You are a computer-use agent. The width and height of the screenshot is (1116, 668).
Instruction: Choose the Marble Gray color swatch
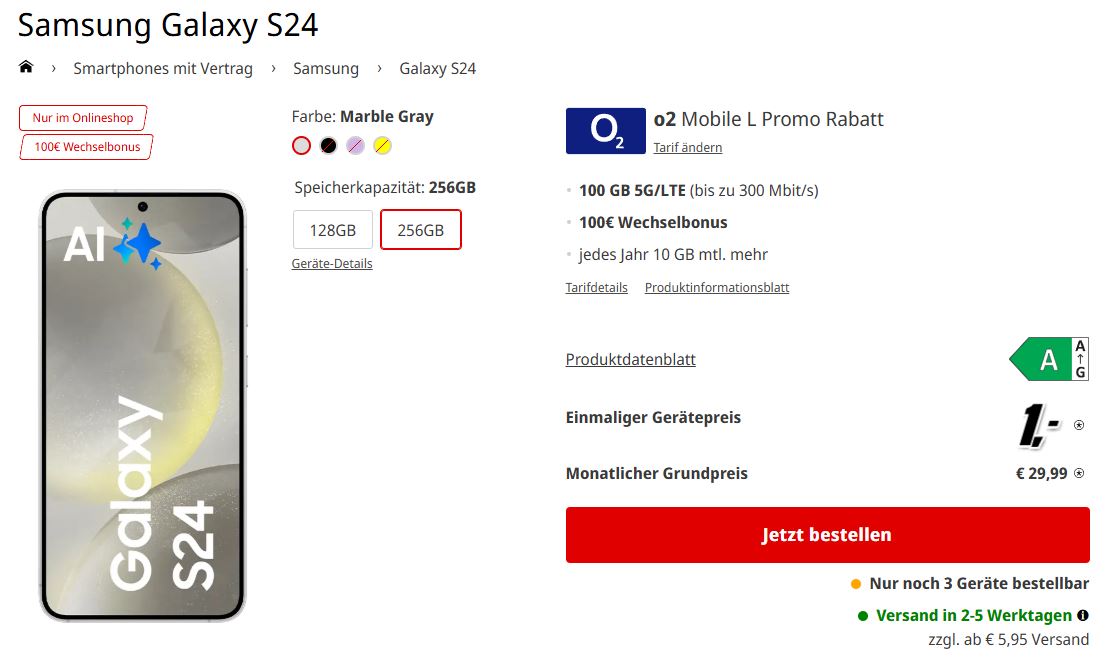[301, 146]
